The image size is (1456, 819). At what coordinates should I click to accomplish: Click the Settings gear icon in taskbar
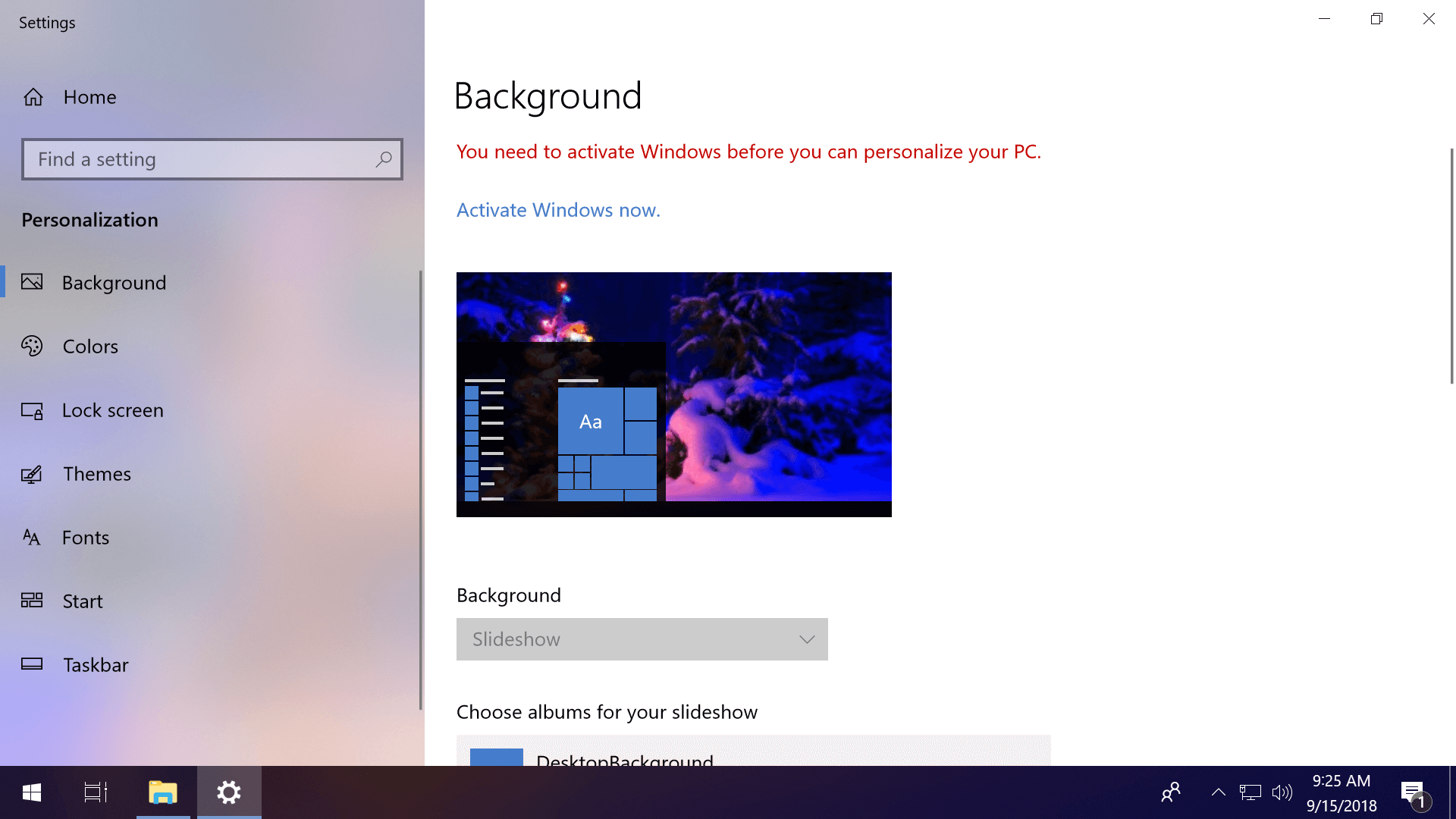(x=228, y=792)
